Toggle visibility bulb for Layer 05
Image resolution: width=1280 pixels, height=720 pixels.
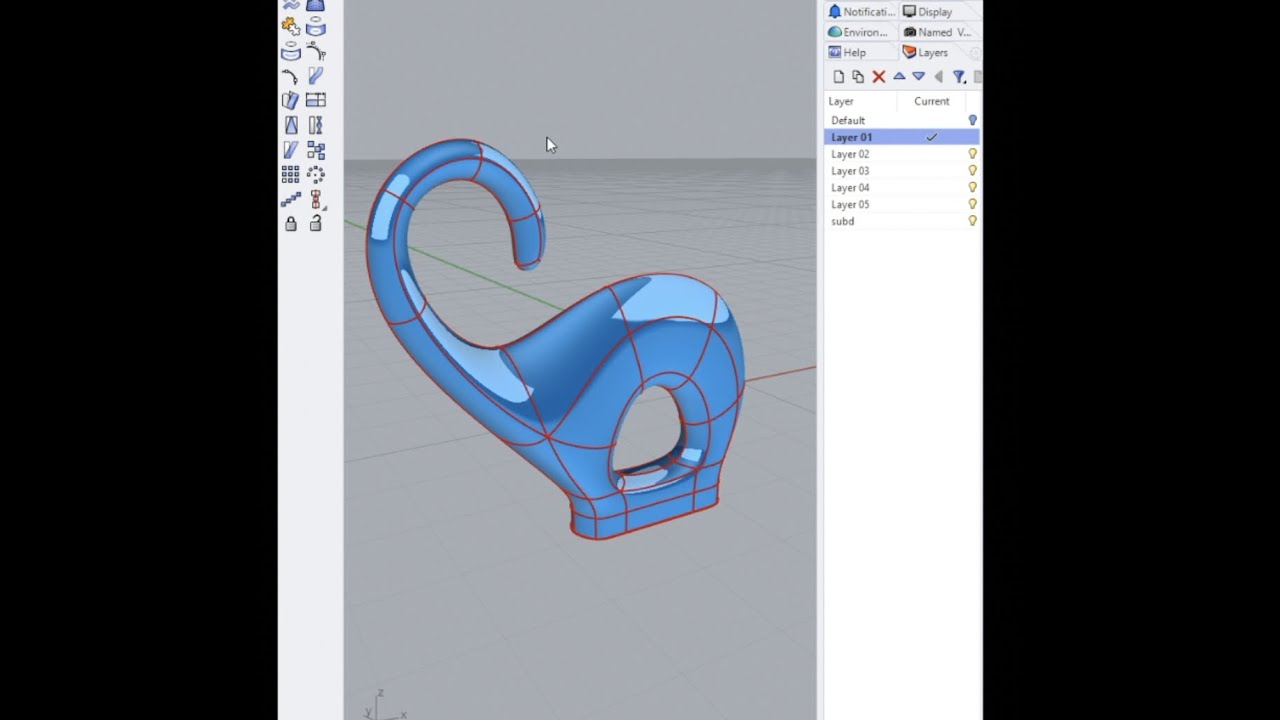click(972, 204)
